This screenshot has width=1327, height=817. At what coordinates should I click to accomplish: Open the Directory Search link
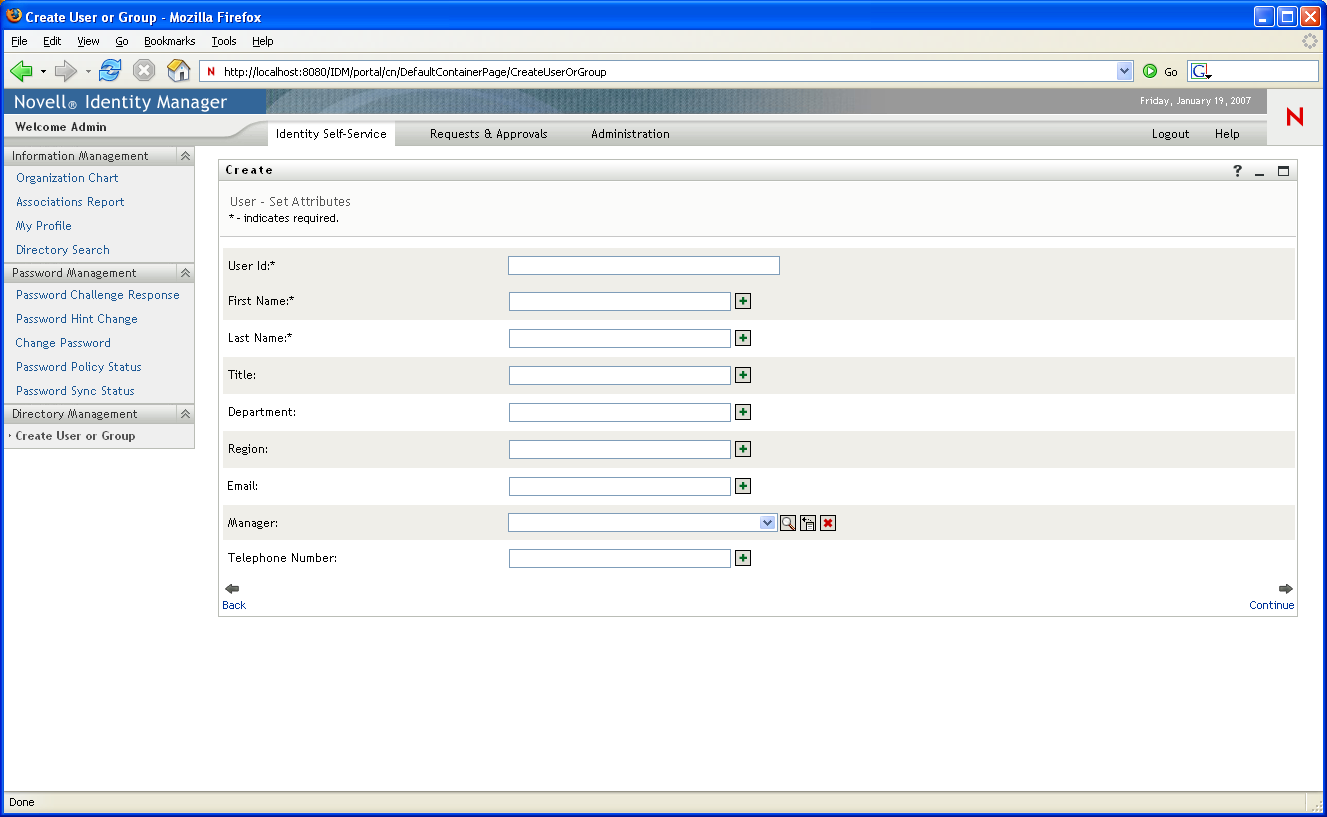coord(63,250)
